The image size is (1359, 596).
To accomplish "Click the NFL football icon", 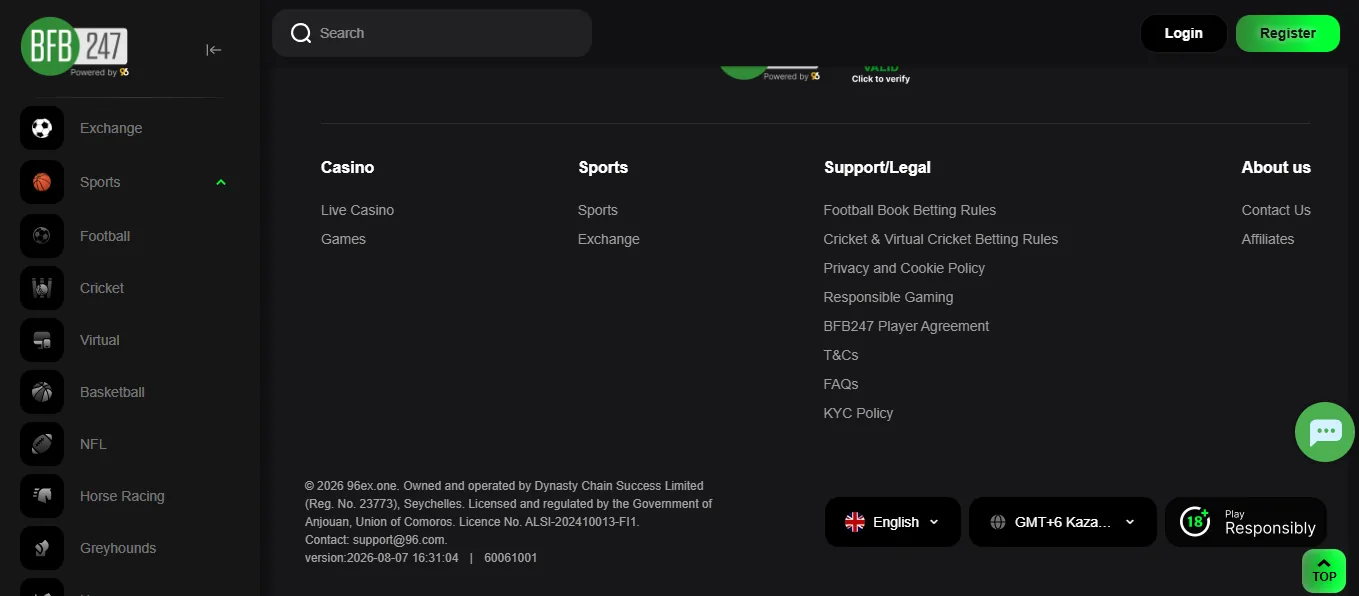I will (x=42, y=444).
